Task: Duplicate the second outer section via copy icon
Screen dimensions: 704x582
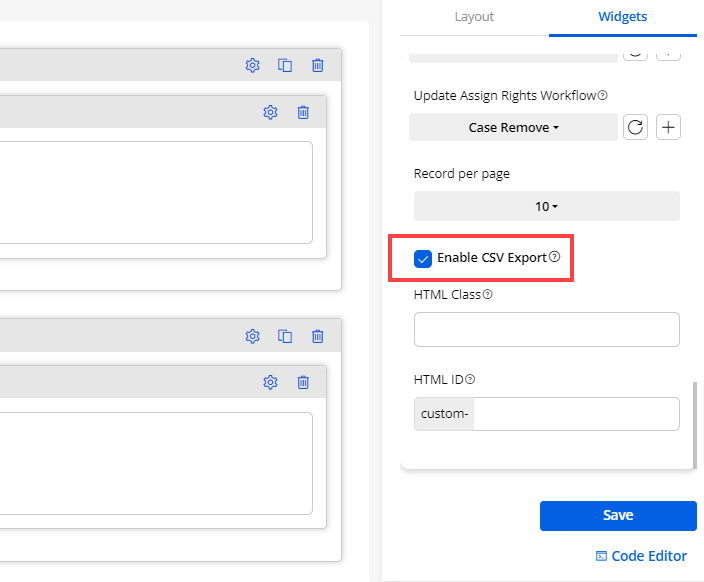Action: pyautogui.click(x=285, y=336)
